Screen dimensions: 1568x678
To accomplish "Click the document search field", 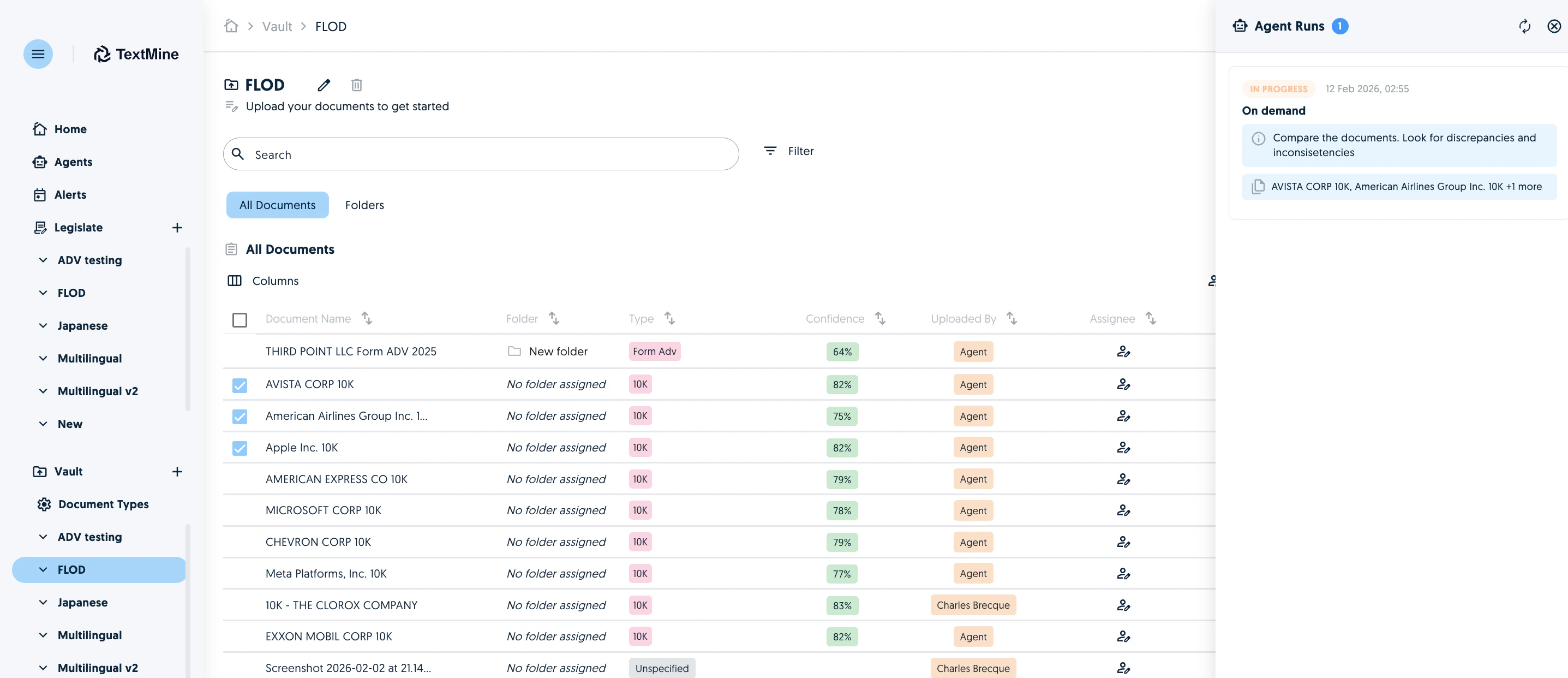I will click(x=481, y=154).
